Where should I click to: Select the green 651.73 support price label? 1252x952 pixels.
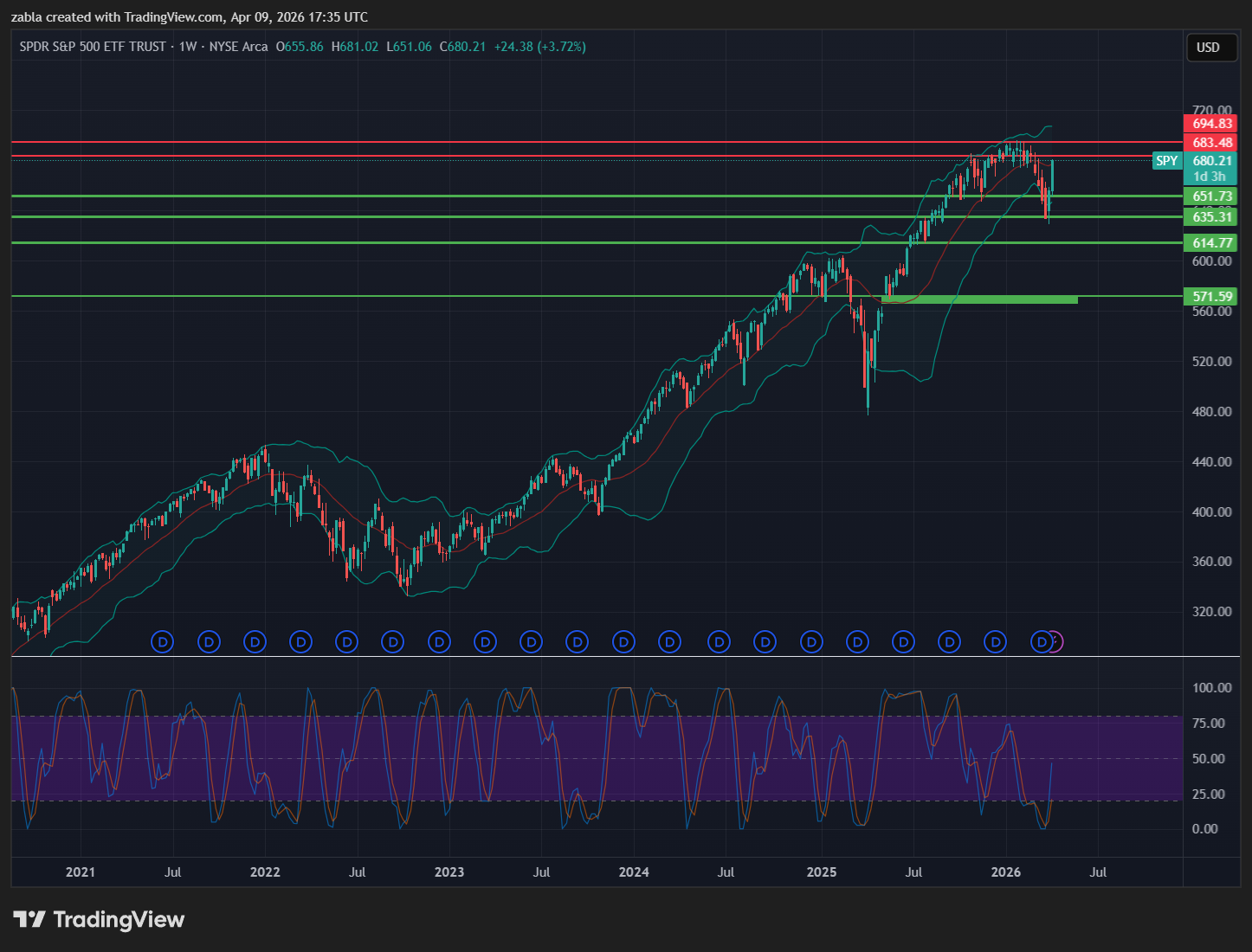pyautogui.click(x=1211, y=196)
